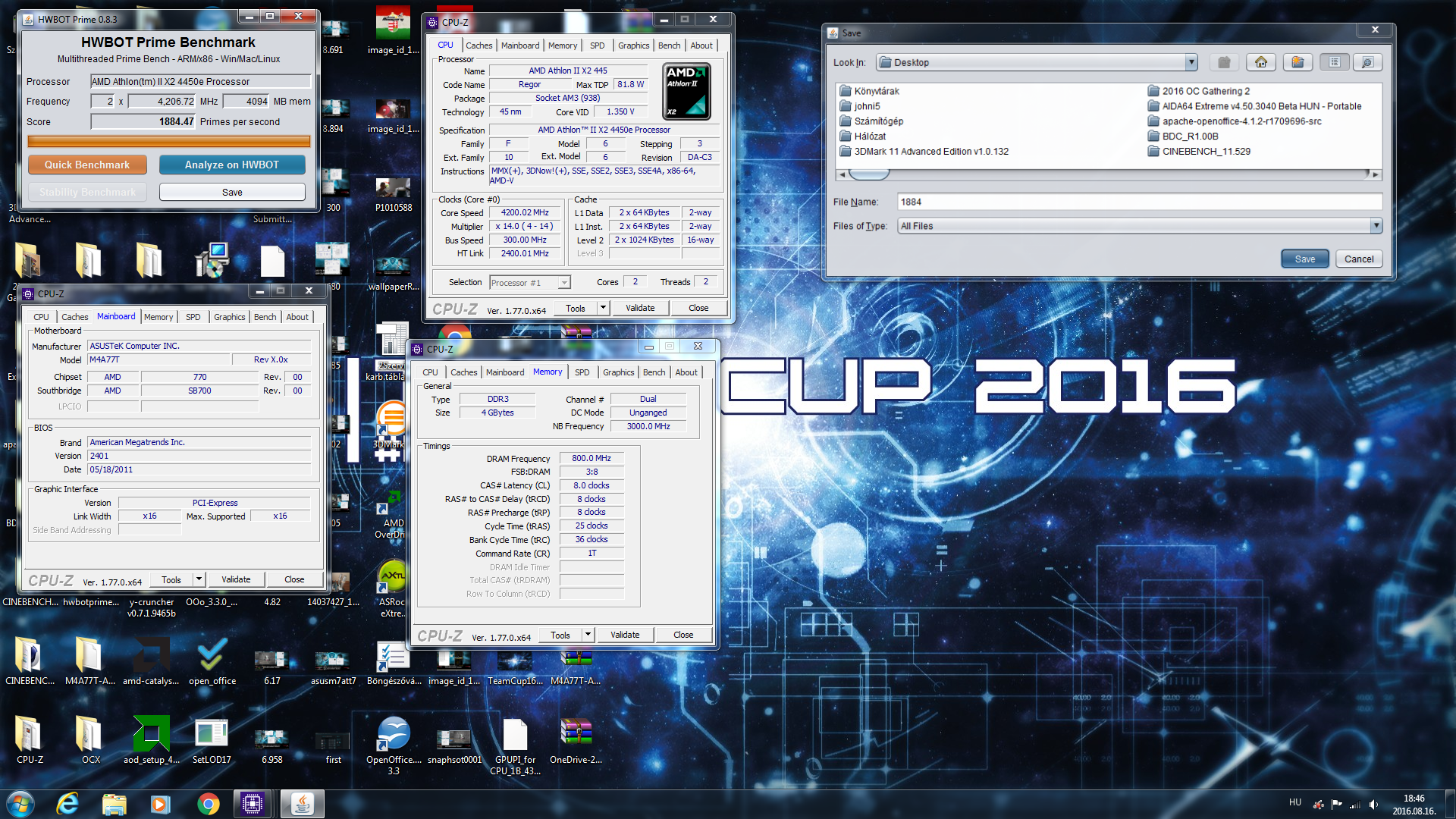The height and width of the screenshot is (819, 1456).
Task: Select the BDC_R1.00B folder
Action: (x=1182, y=136)
